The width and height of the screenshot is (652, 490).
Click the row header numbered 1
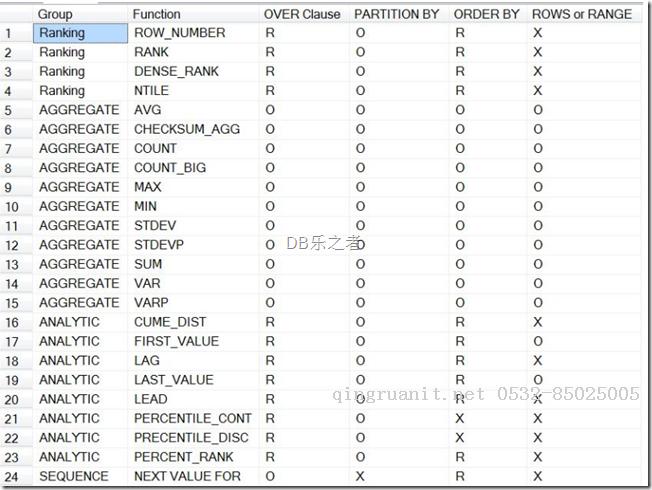10,33
